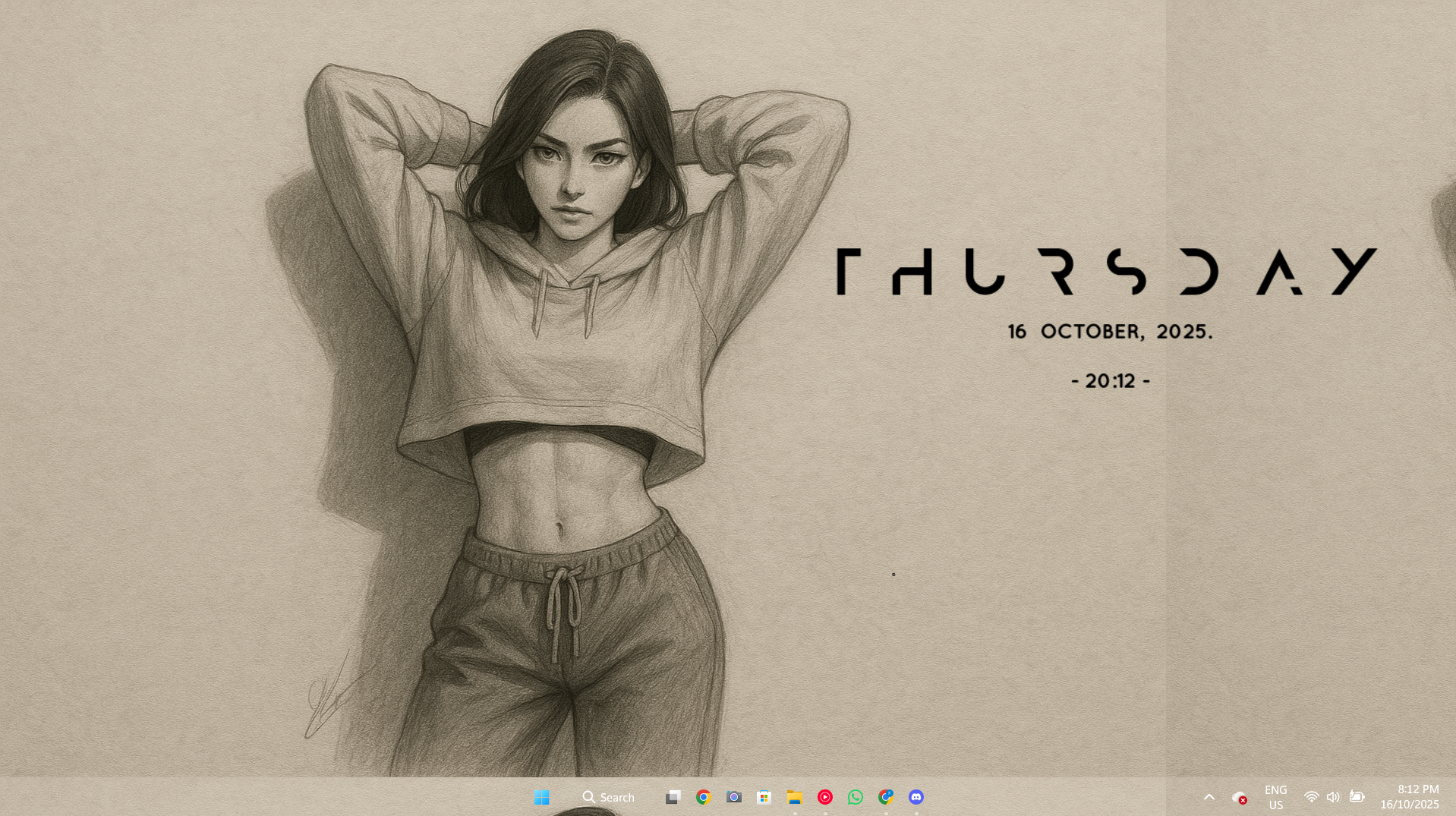
Task: Click the speaker volume icon
Action: [x=1333, y=797]
